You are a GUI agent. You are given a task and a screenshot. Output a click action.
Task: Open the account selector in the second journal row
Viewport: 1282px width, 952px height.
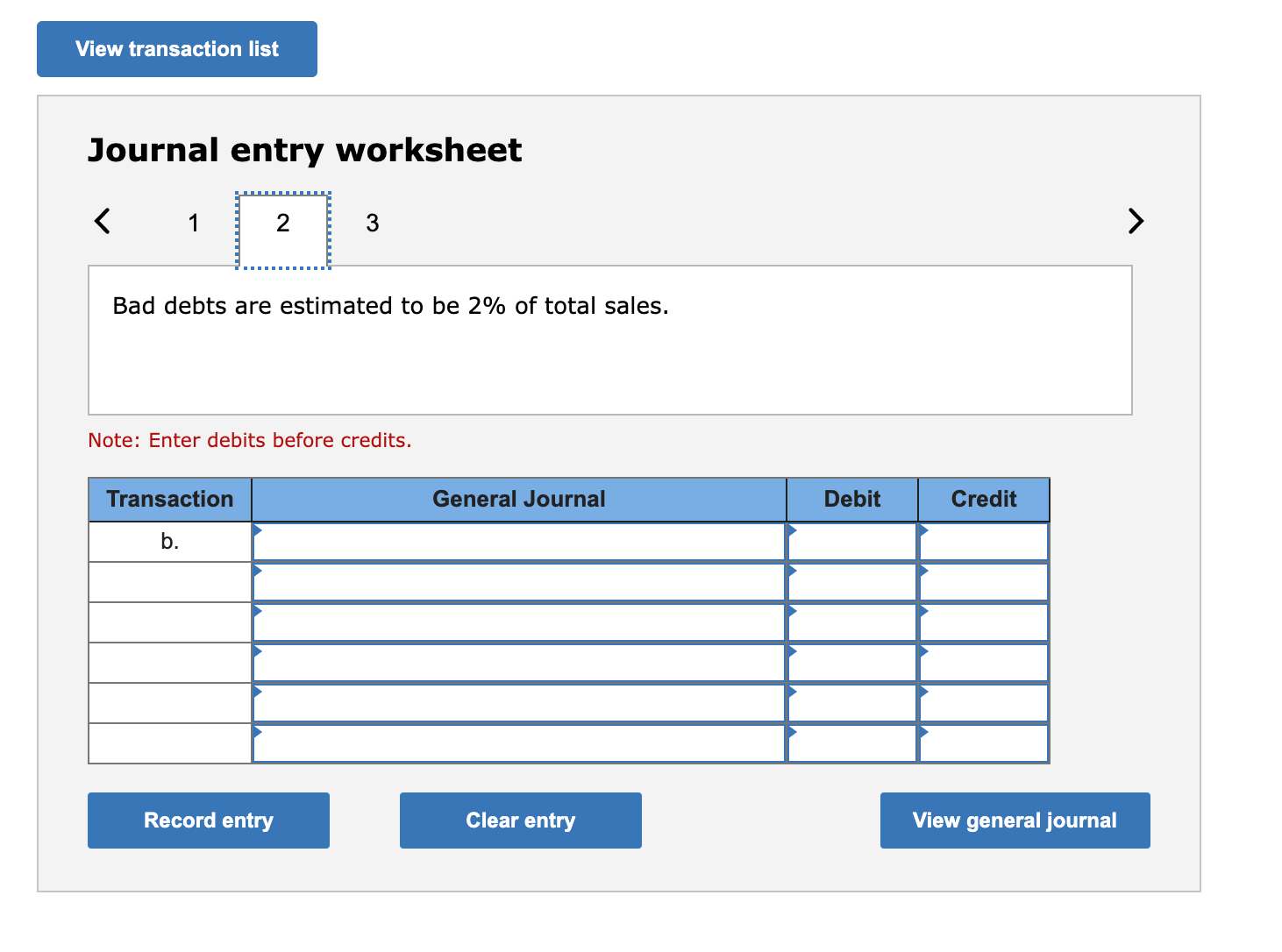click(257, 571)
